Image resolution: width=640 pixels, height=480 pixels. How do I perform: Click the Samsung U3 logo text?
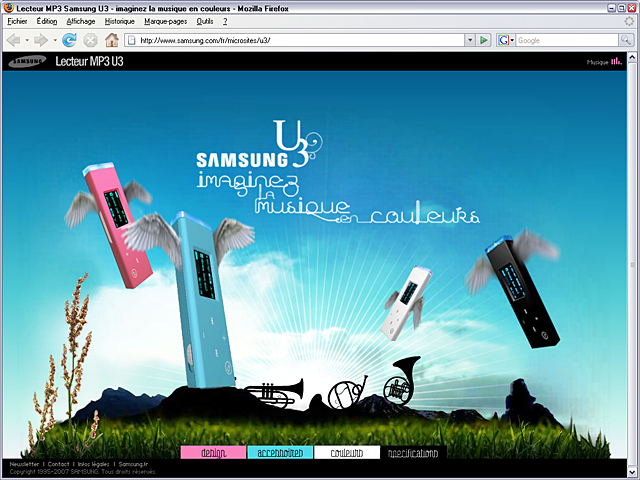pos(258,144)
